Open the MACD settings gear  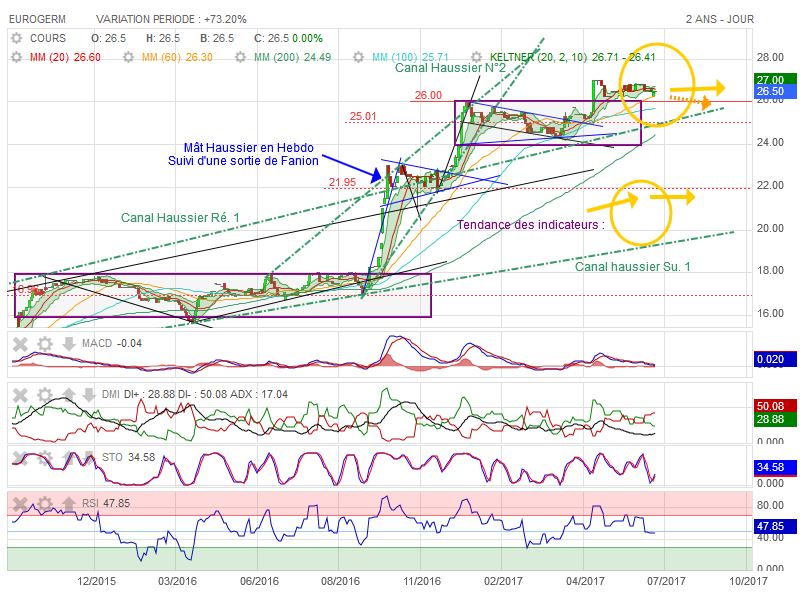[x=45, y=344]
